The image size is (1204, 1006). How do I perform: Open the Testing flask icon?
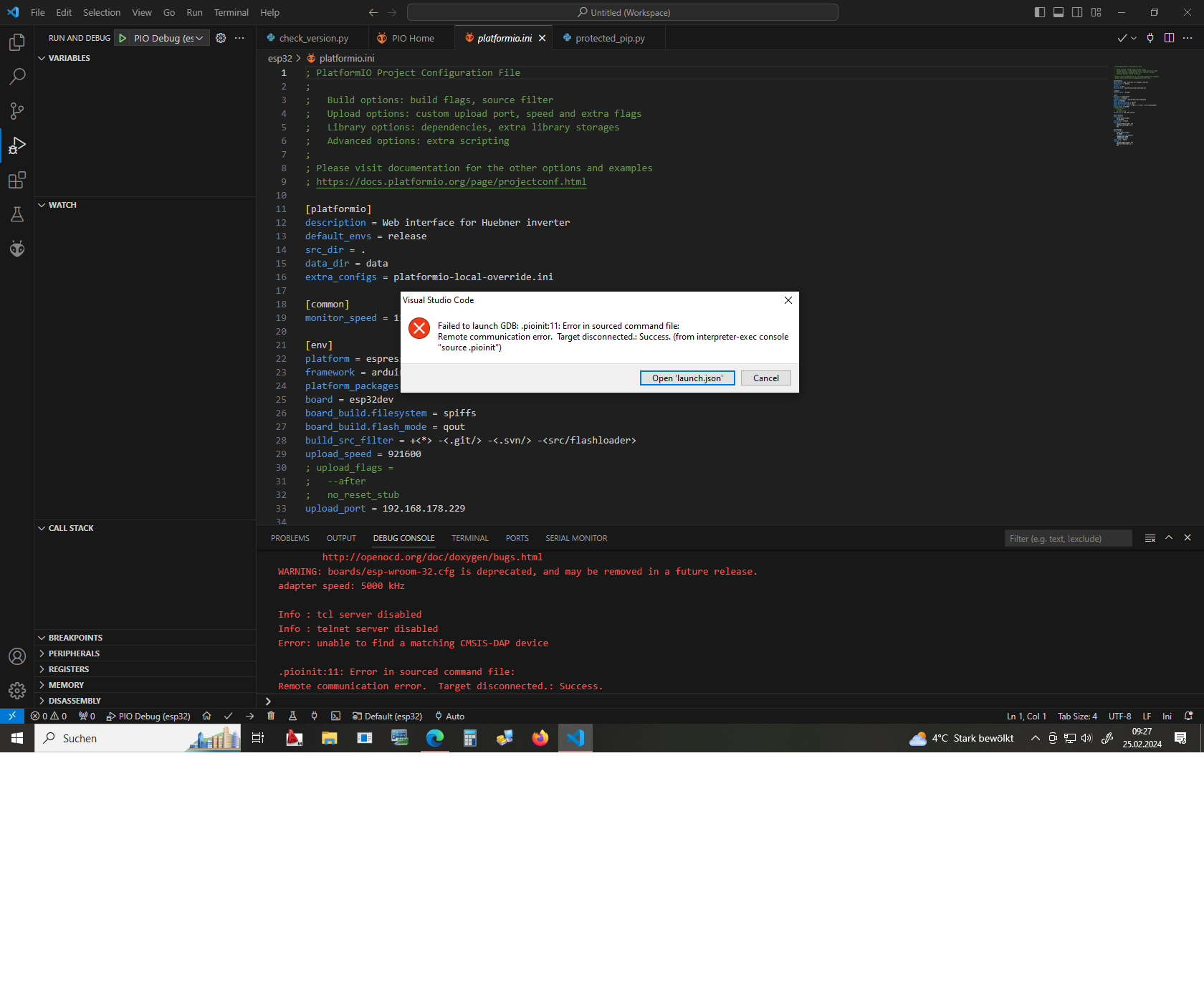(x=17, y=214)
